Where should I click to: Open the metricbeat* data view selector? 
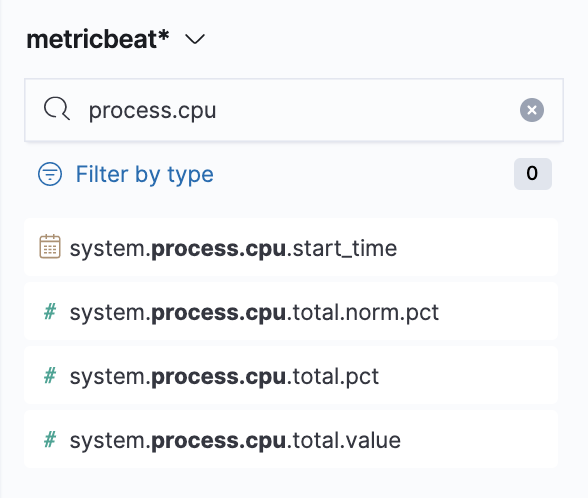(x=116, y=39)
